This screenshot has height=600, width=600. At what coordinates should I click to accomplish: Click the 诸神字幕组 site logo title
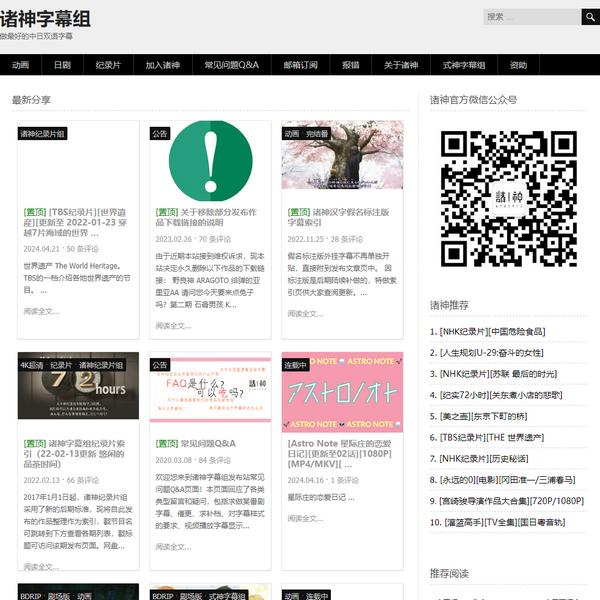[x=45, y=19]
